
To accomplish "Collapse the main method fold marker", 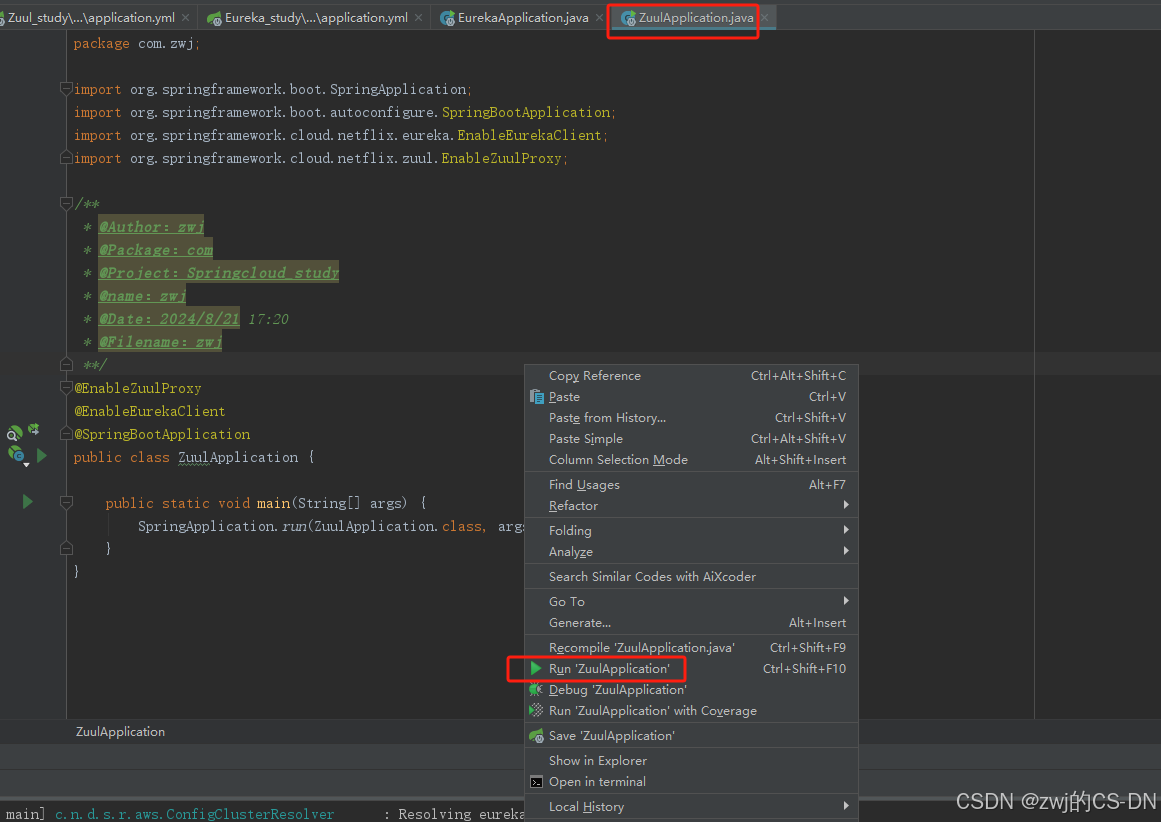I will [x=66, y=503].
